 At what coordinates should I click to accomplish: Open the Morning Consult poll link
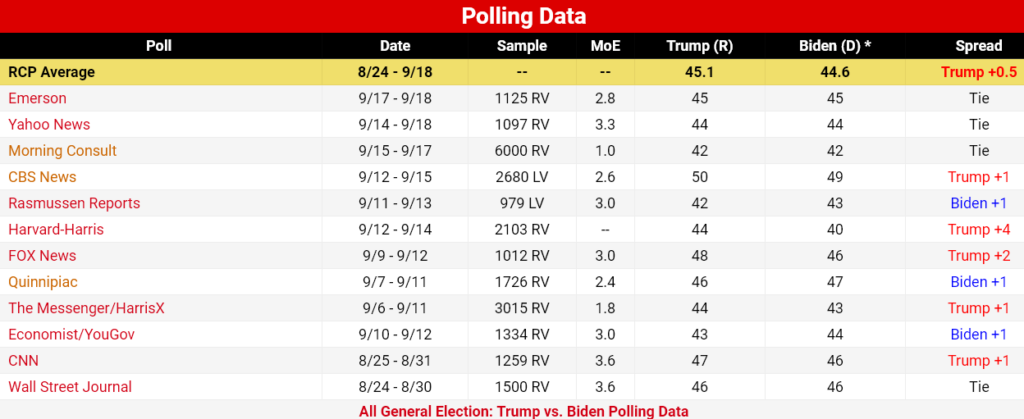pos(63,151)
